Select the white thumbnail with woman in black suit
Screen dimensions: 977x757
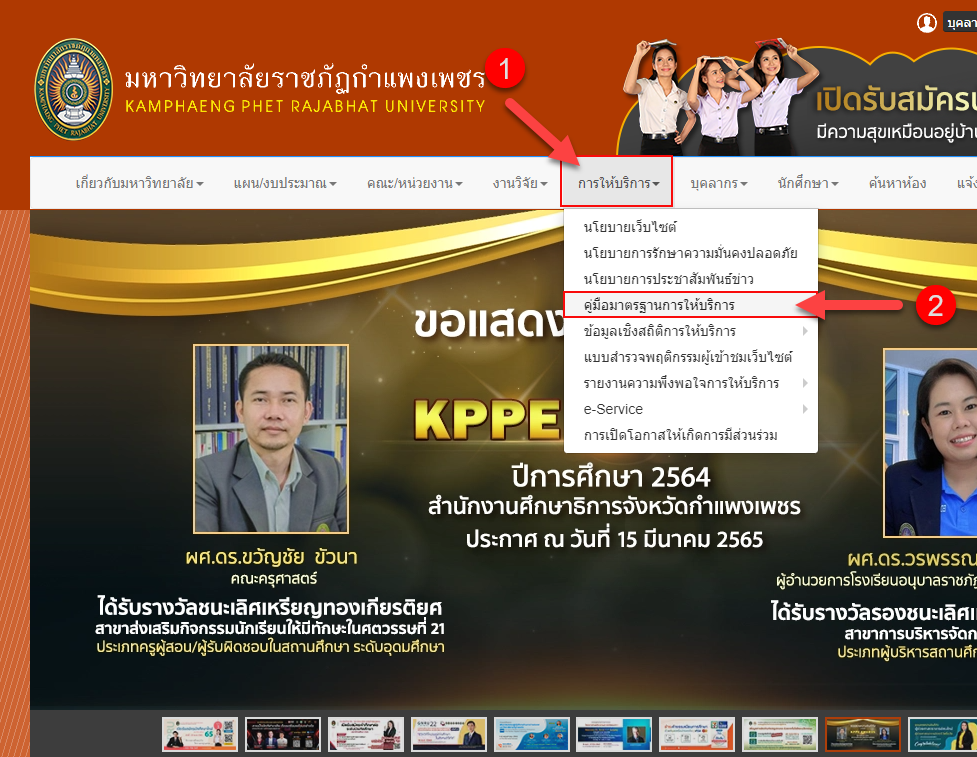pos(366,734)
